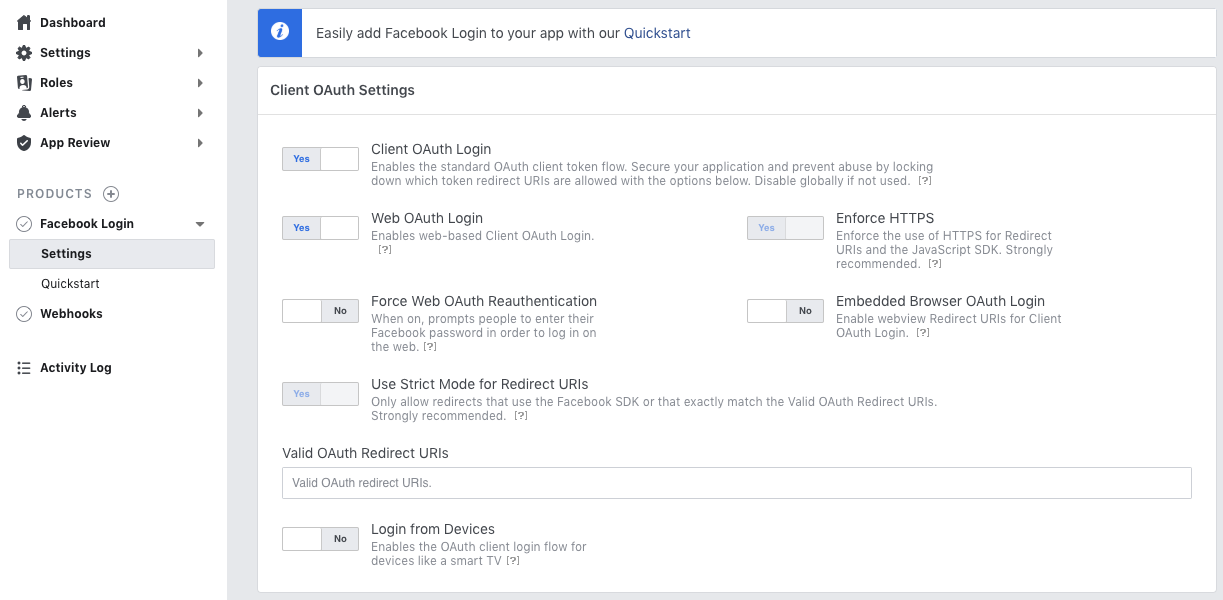Open the Quickstart link in the banner
1223x600 pixels.
coord(657,33)
